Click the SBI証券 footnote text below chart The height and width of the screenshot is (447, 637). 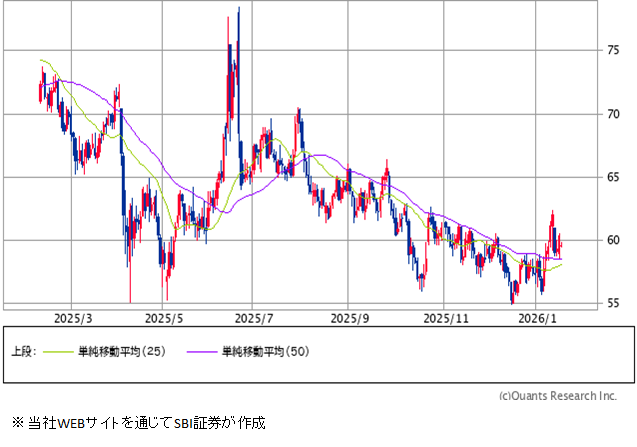tap(138, 423)
